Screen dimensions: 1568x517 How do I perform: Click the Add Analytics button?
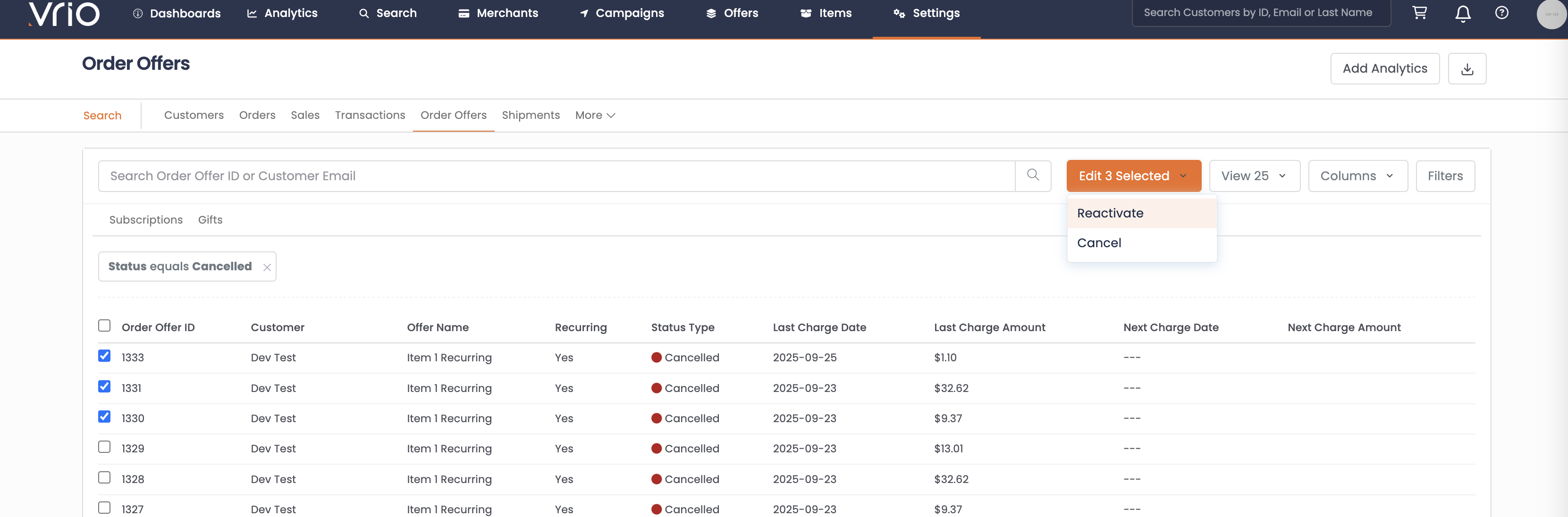(1384, 69)
